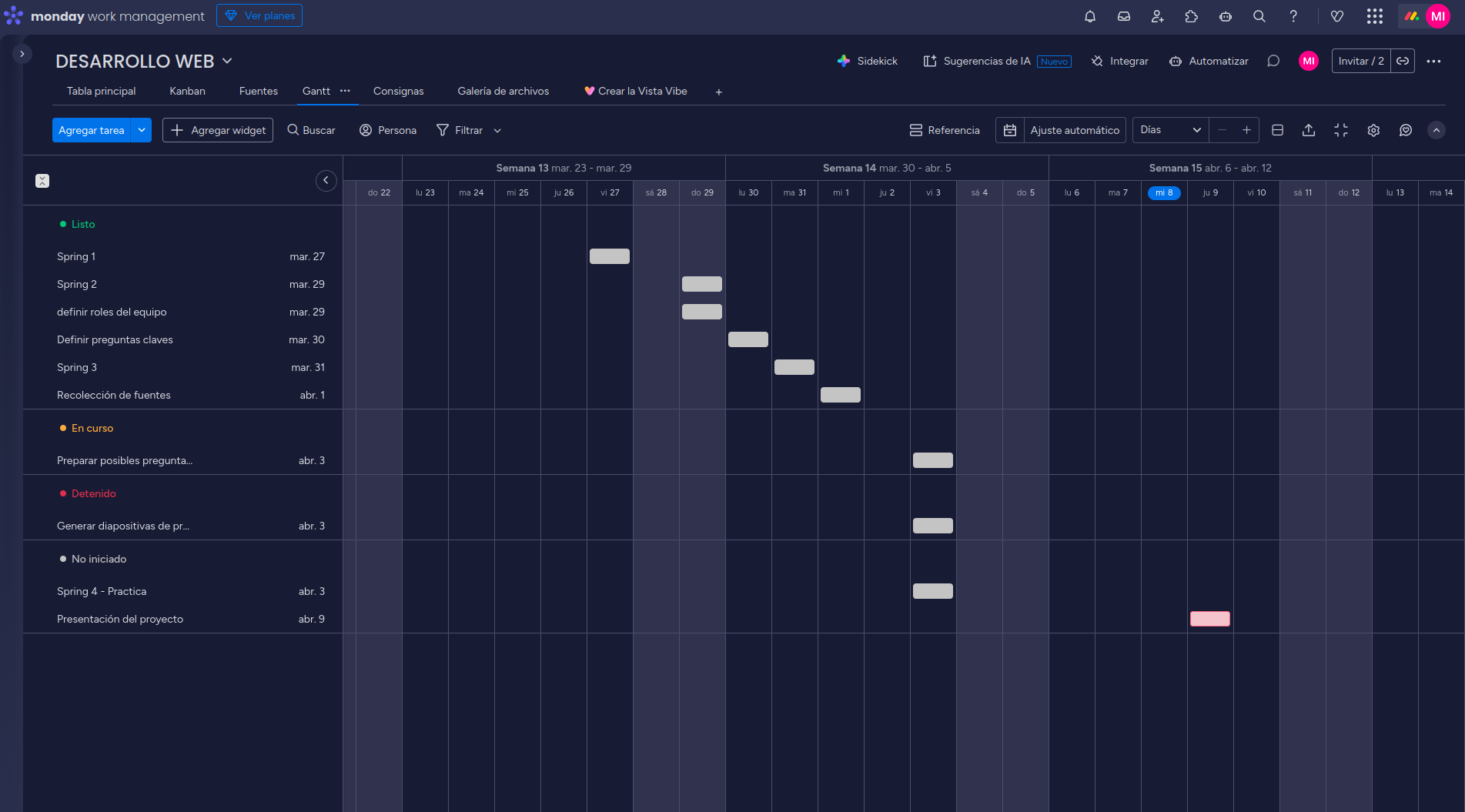
Task: Click the En curso group header
Action: pyautogui.click(x=92, y=428)
